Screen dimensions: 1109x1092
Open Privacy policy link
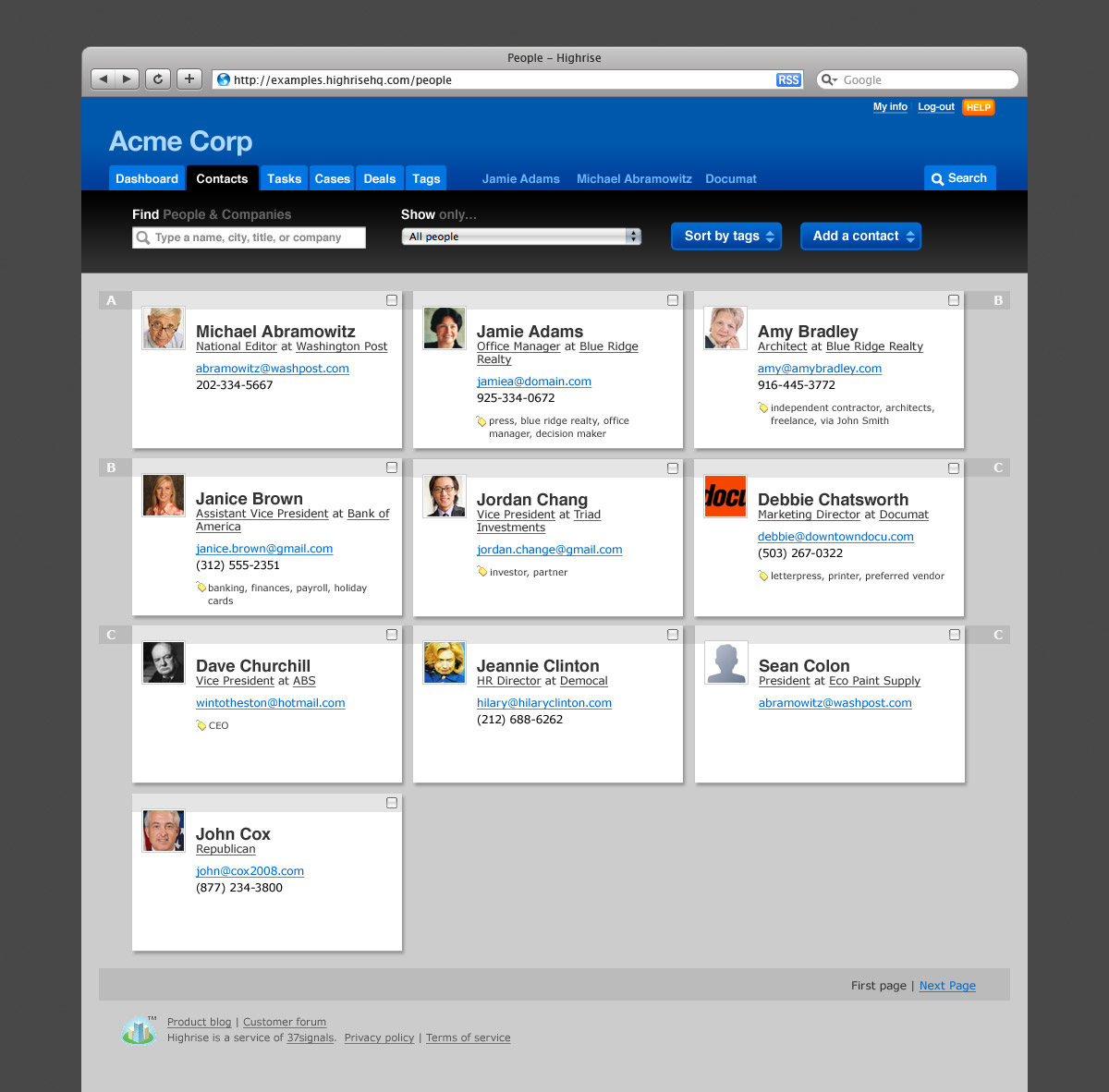pyautogui.click(x=379, y=1037)
